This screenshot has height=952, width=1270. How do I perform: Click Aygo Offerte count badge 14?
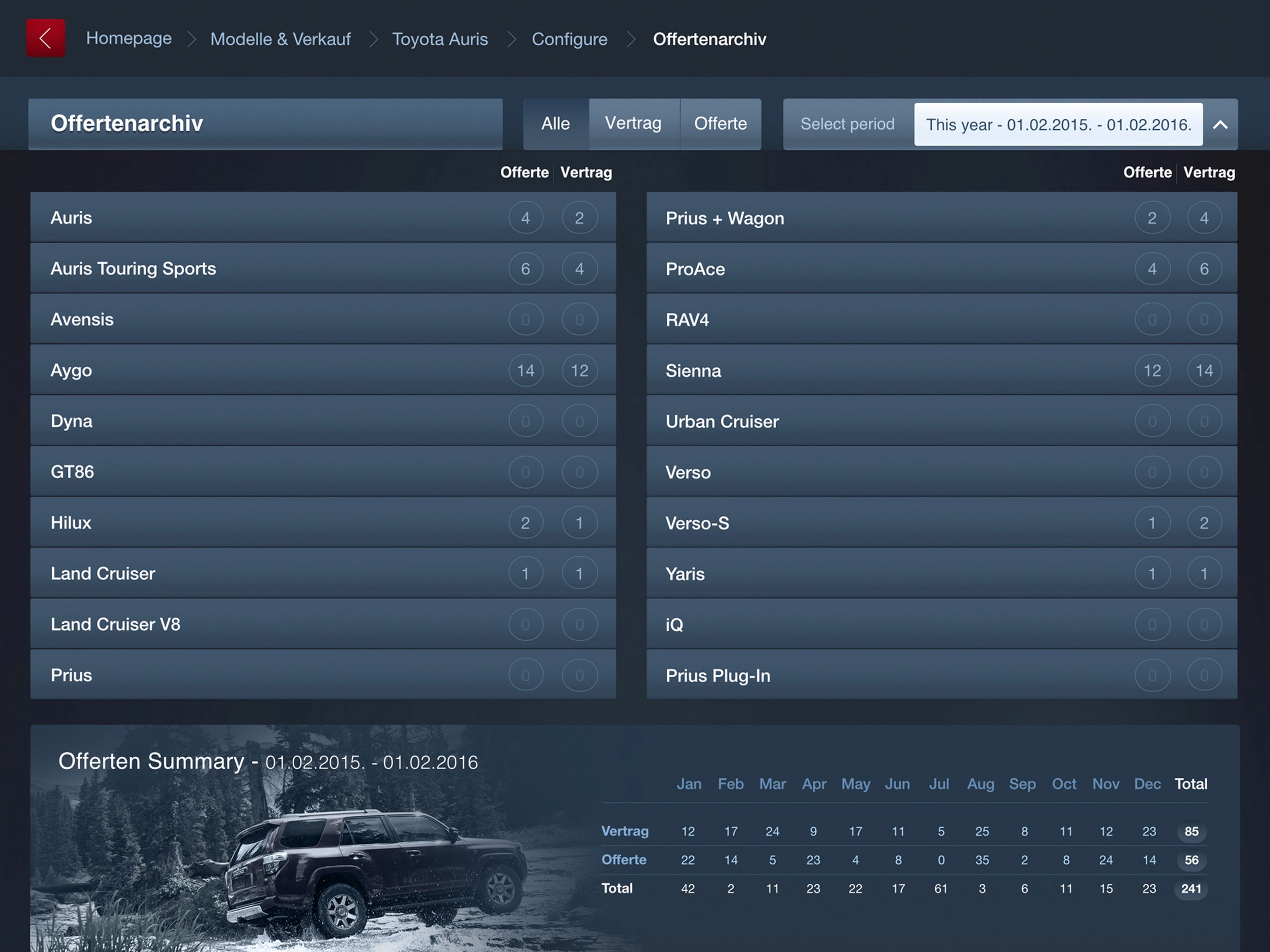click(525, 371)
